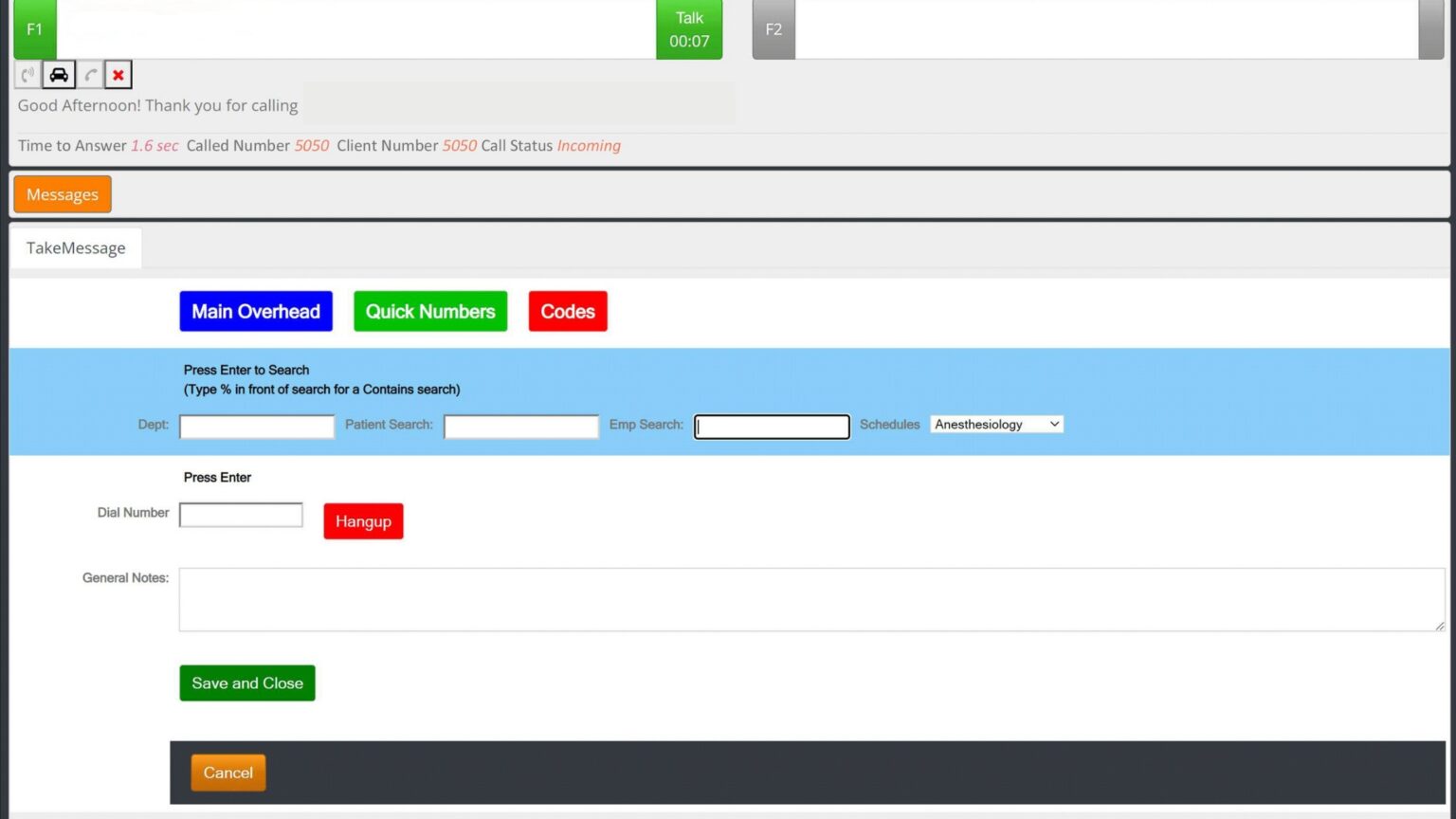Viewport: 1456px width, 819px height.
Task: Switch to the TakeMessage tab
Action: pyautogui.click(x=76, y=247)
